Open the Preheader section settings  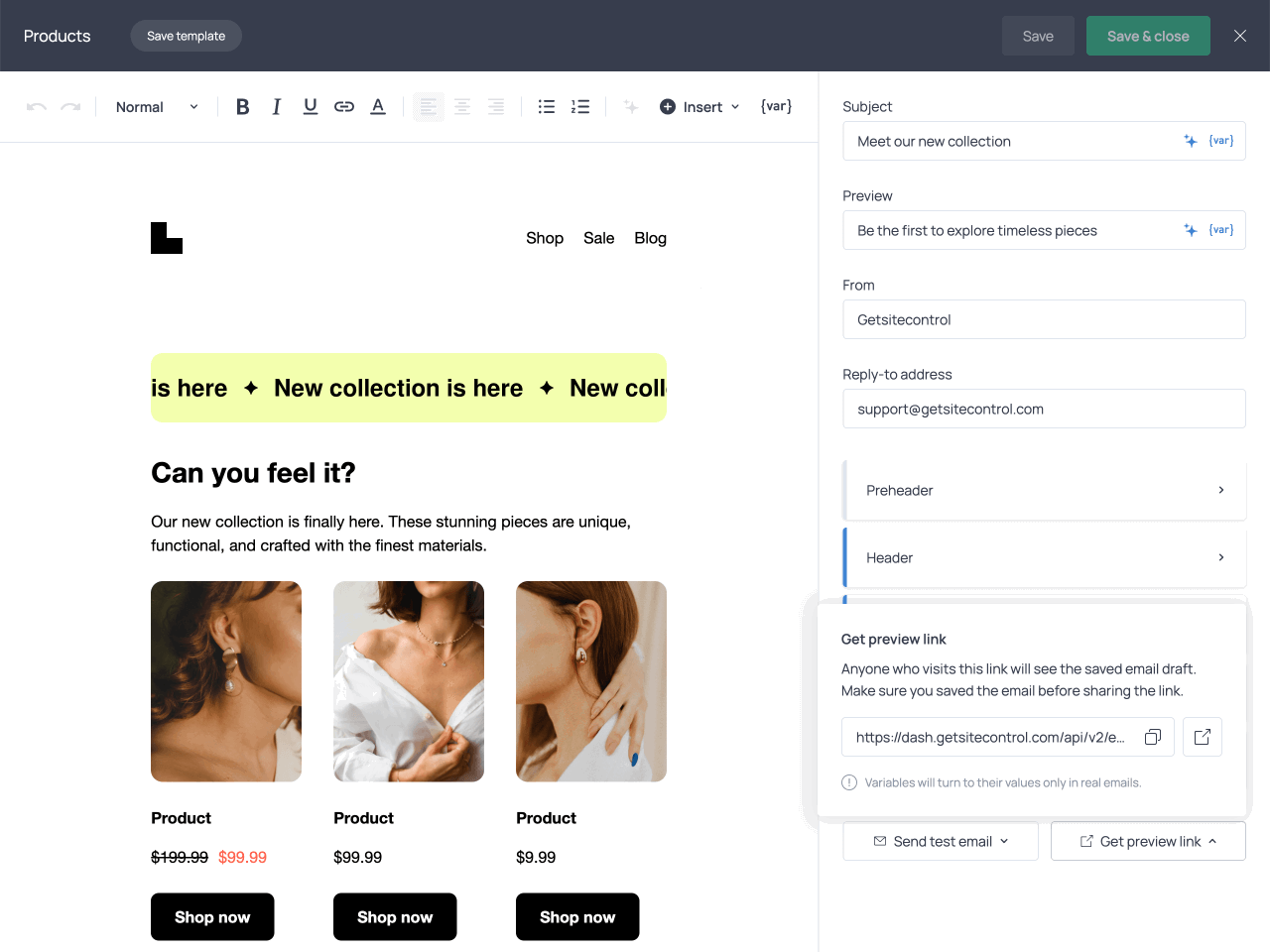click(x=1044, y=490)
